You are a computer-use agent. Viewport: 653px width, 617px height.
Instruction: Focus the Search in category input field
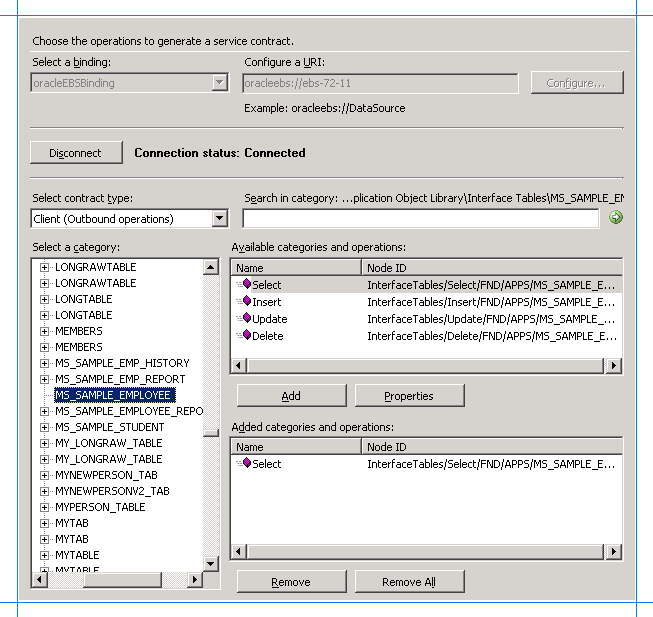coord(421,219)
